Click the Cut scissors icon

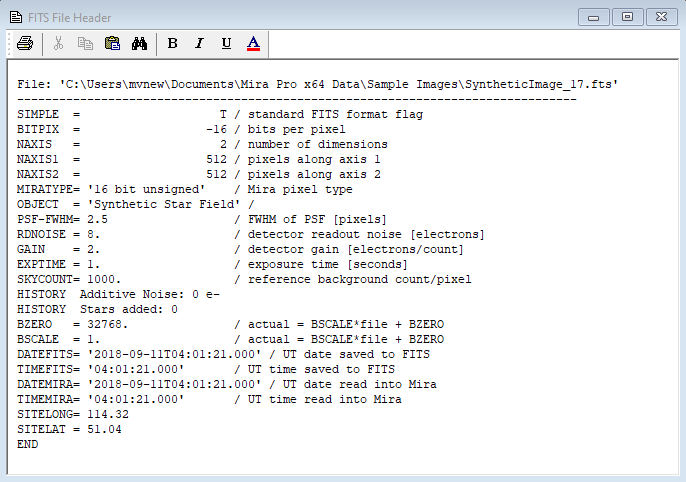[58, 43]
